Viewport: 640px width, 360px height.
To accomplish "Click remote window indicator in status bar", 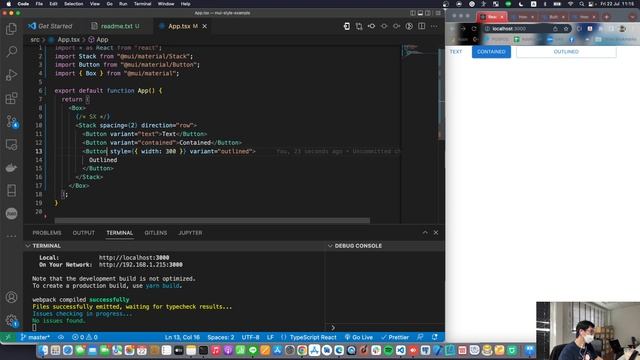I will (8, 337).
